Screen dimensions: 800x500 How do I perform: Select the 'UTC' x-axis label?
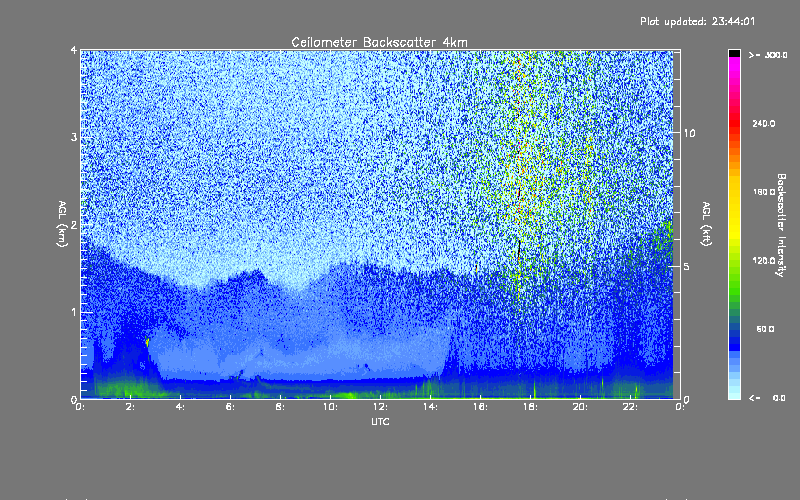click(x=380, y=421)
